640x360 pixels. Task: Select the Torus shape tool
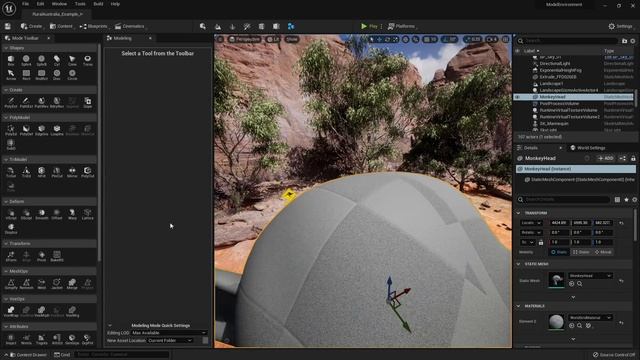[x=87, y=60]
